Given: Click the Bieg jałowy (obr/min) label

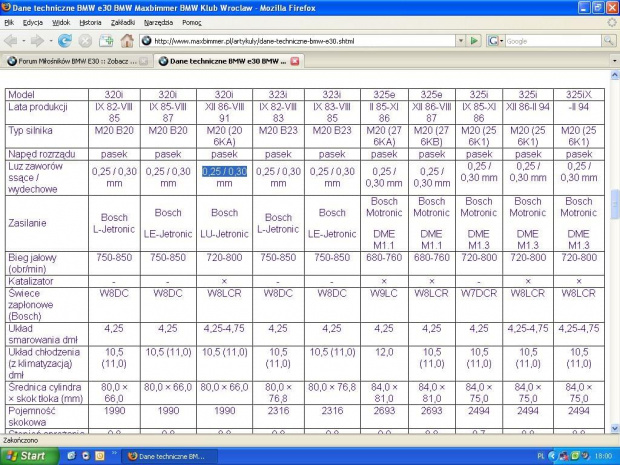Looking at the screenshot, I should [x=32, y=263].
